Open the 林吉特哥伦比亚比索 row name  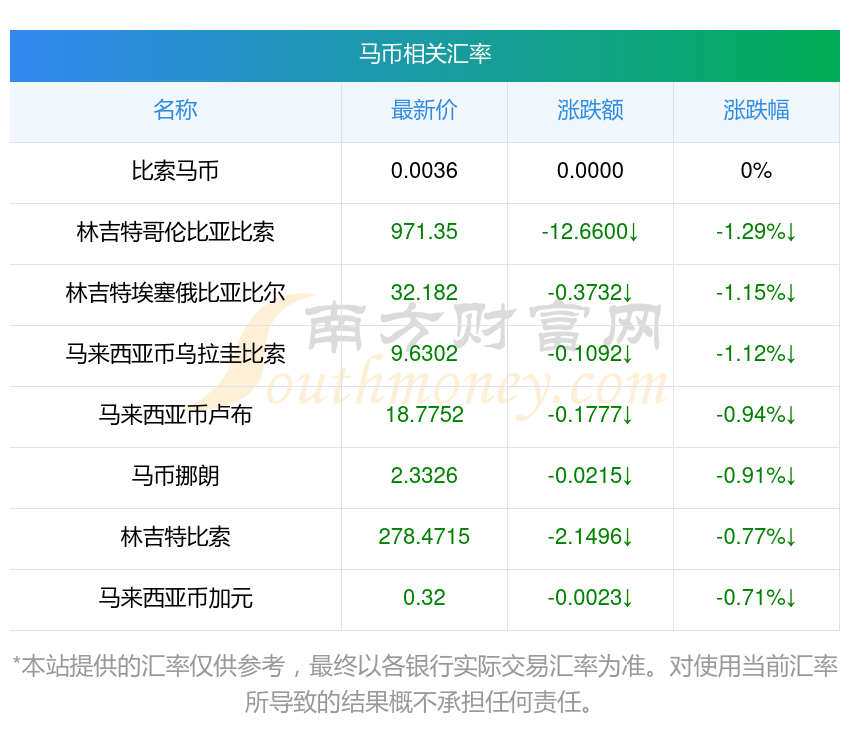pyautogui.click(x=175, y=232)
